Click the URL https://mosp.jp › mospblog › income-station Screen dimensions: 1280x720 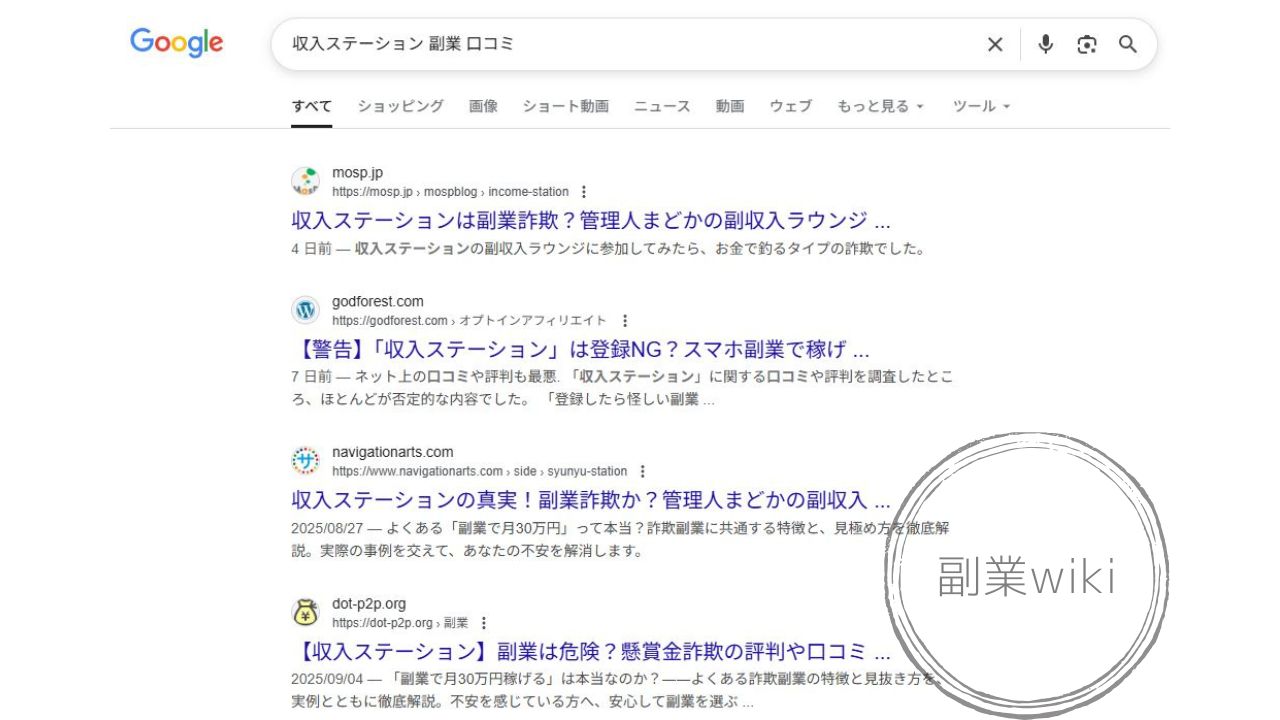coord(450,192)
